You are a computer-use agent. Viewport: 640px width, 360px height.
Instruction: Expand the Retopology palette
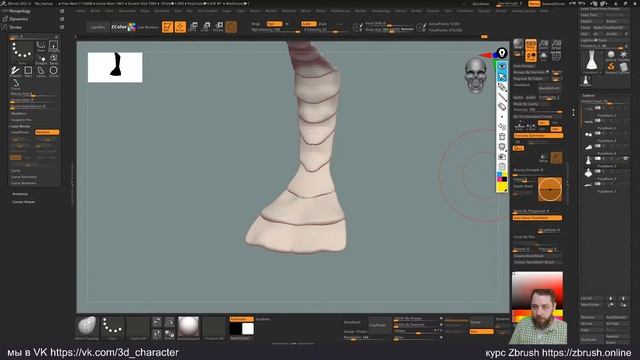20,11
